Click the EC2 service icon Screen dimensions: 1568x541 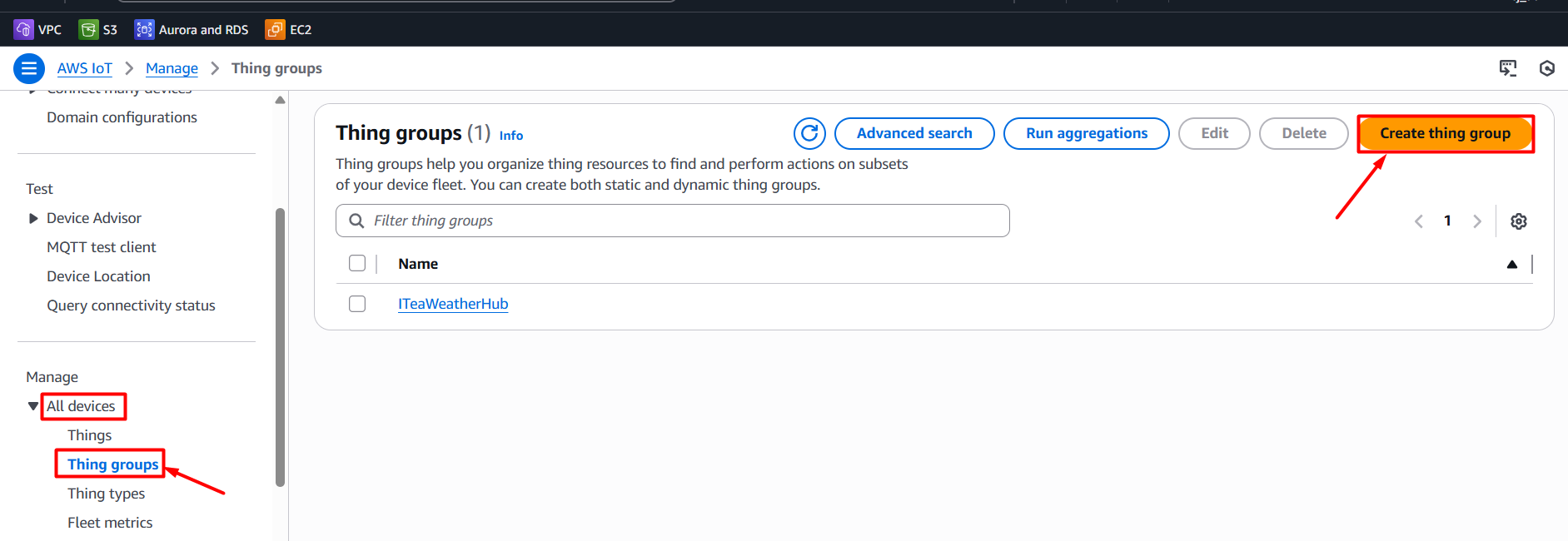click(x=275, y=30)
